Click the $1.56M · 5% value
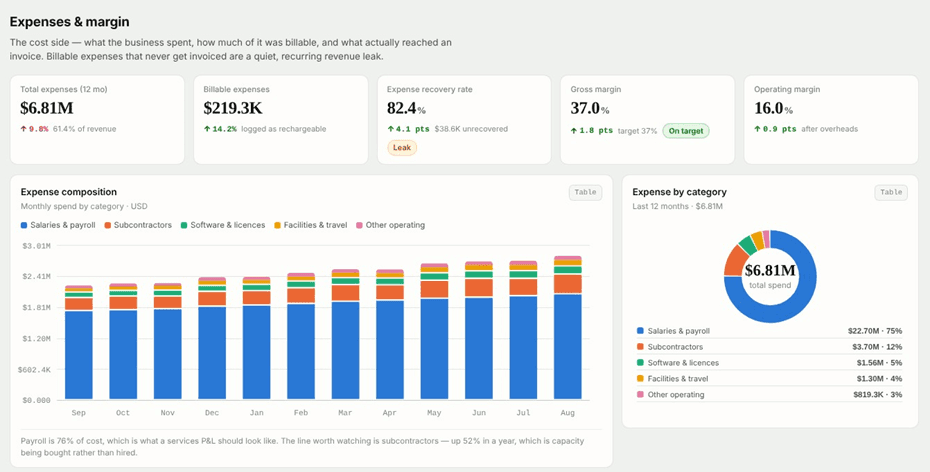 (x=879, y=363)
